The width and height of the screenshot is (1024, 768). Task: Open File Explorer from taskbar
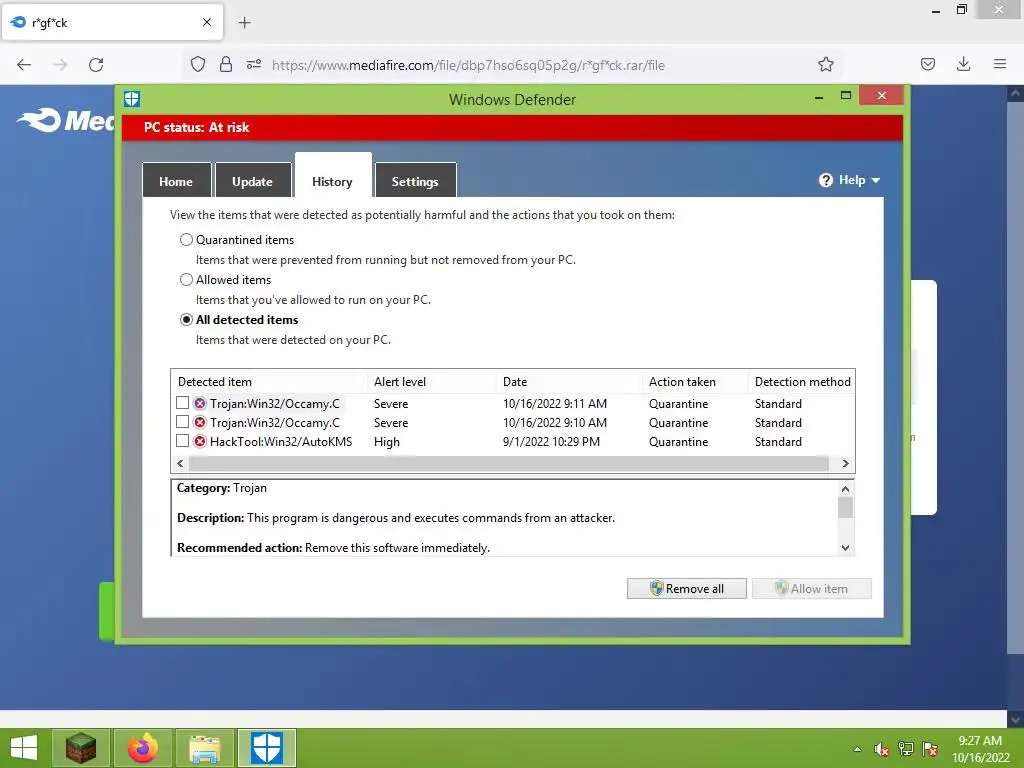coord(204,748)
